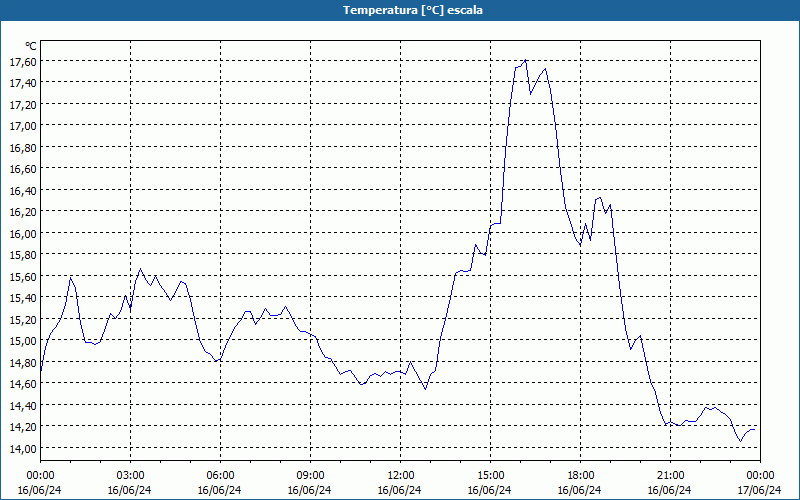Click the 09:00 time axis label
800x500 pixels.
[310, 476]
